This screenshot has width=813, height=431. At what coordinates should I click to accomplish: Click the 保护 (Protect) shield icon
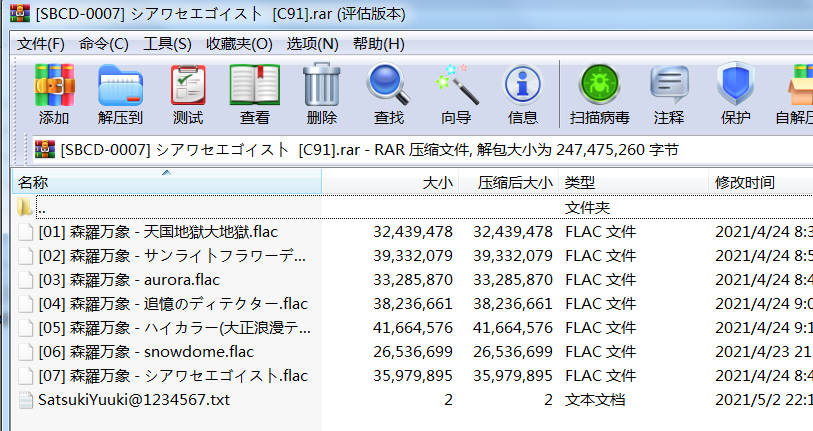(x=735, y=95)
